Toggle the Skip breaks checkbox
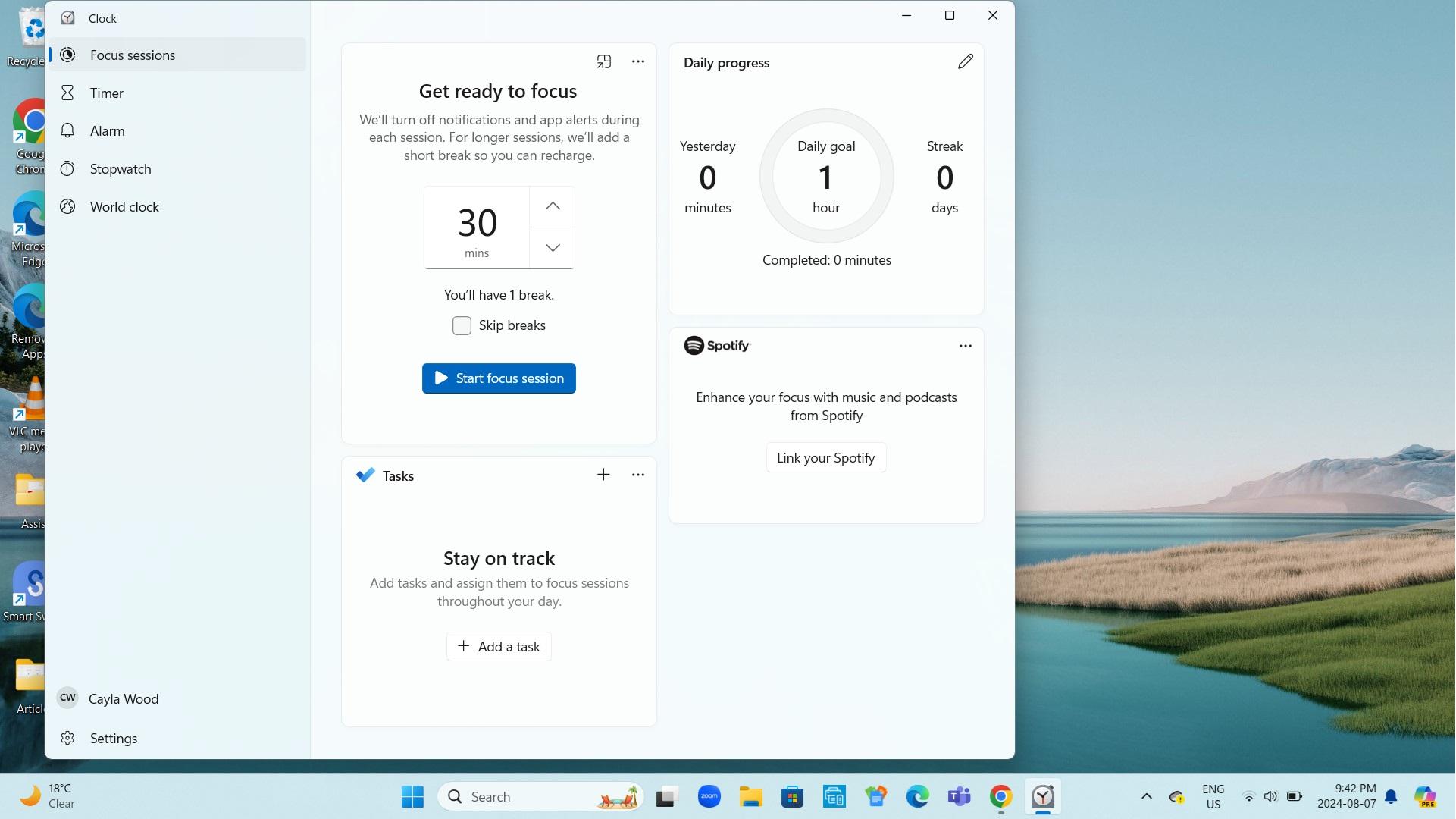The image size is (1456, 819). (x=462, y=326)
